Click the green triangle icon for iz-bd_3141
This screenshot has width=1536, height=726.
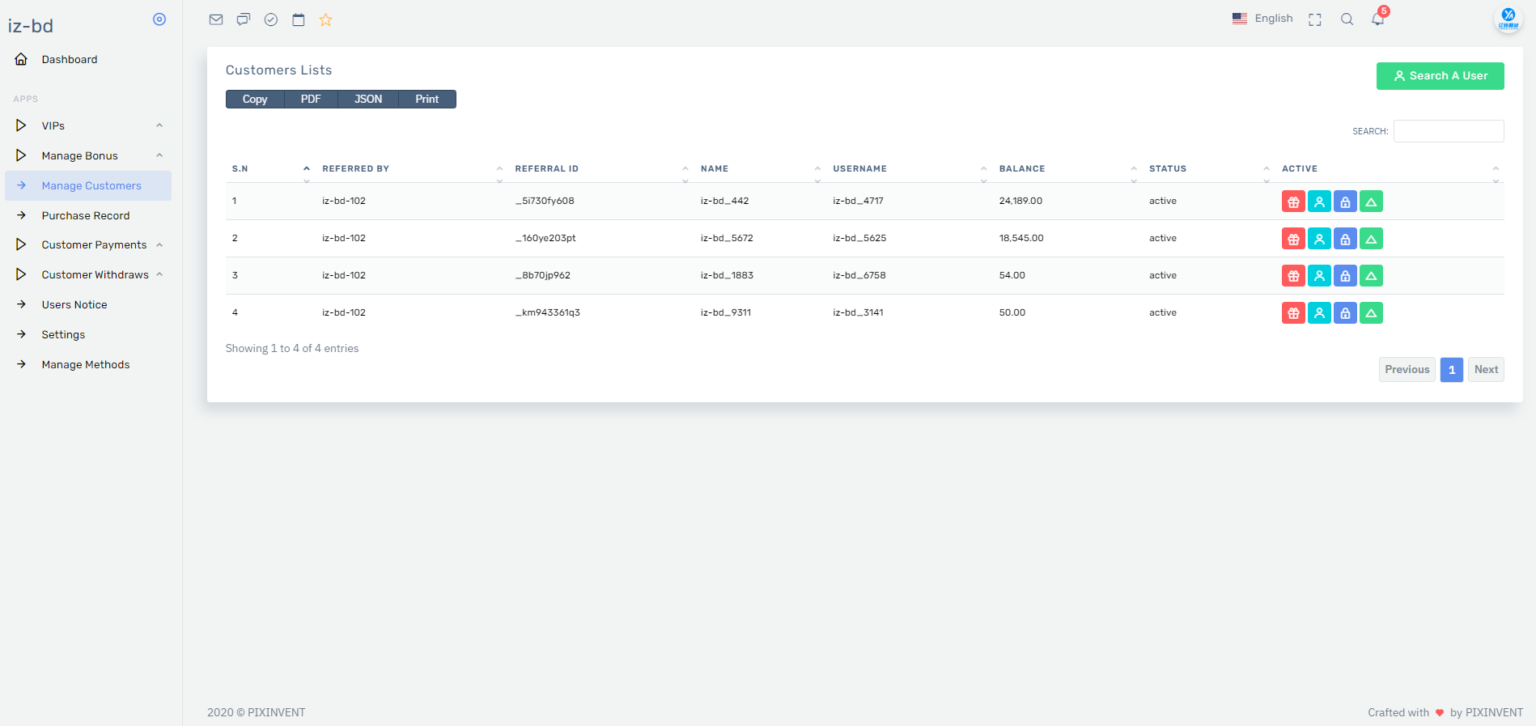tap(1372, 313)
